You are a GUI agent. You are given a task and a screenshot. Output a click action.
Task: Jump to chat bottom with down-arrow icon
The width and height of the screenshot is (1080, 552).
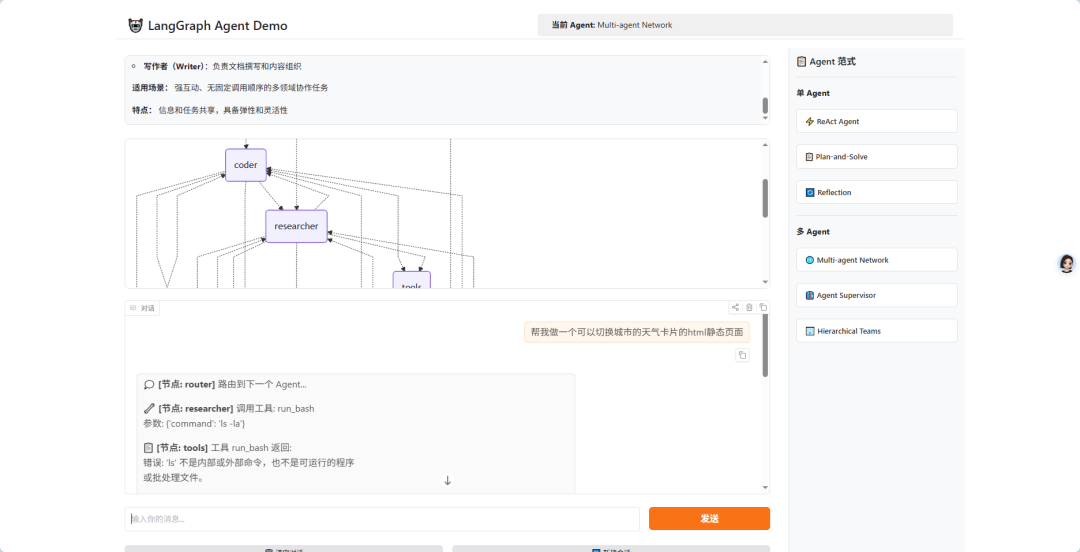(448, 480)
